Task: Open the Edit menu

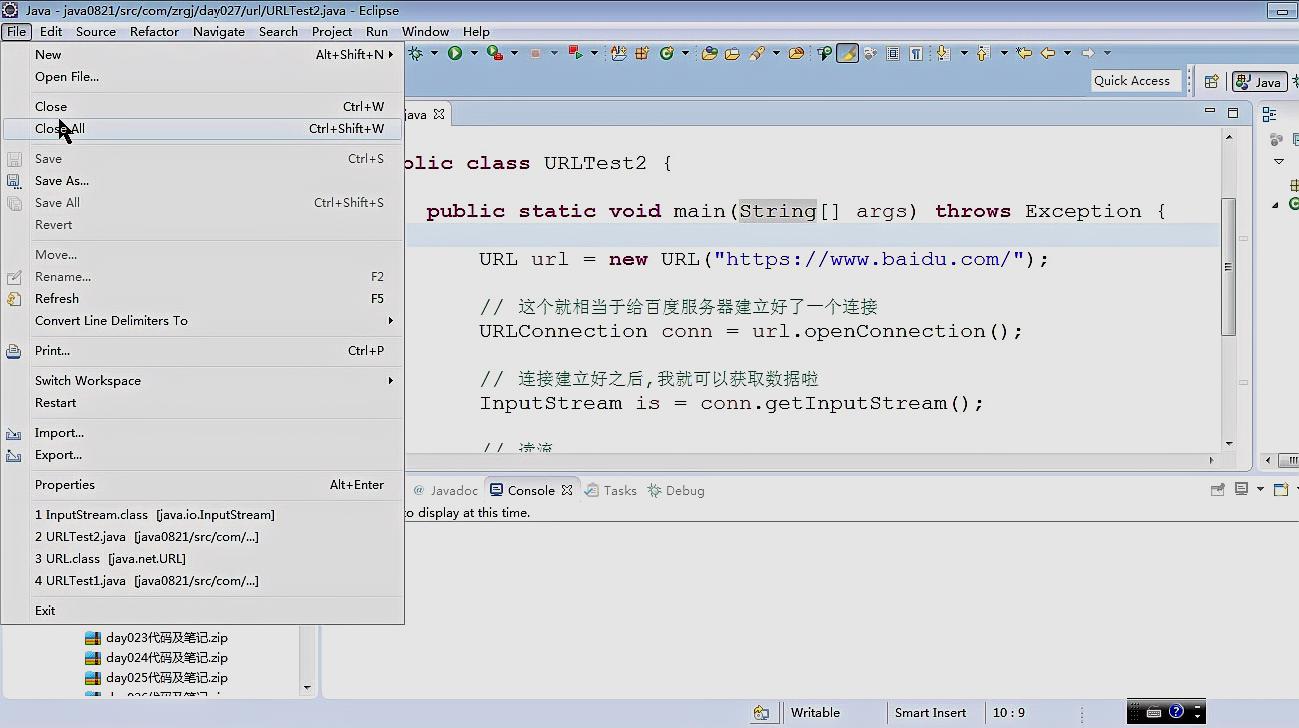Action: pos(51,31)
